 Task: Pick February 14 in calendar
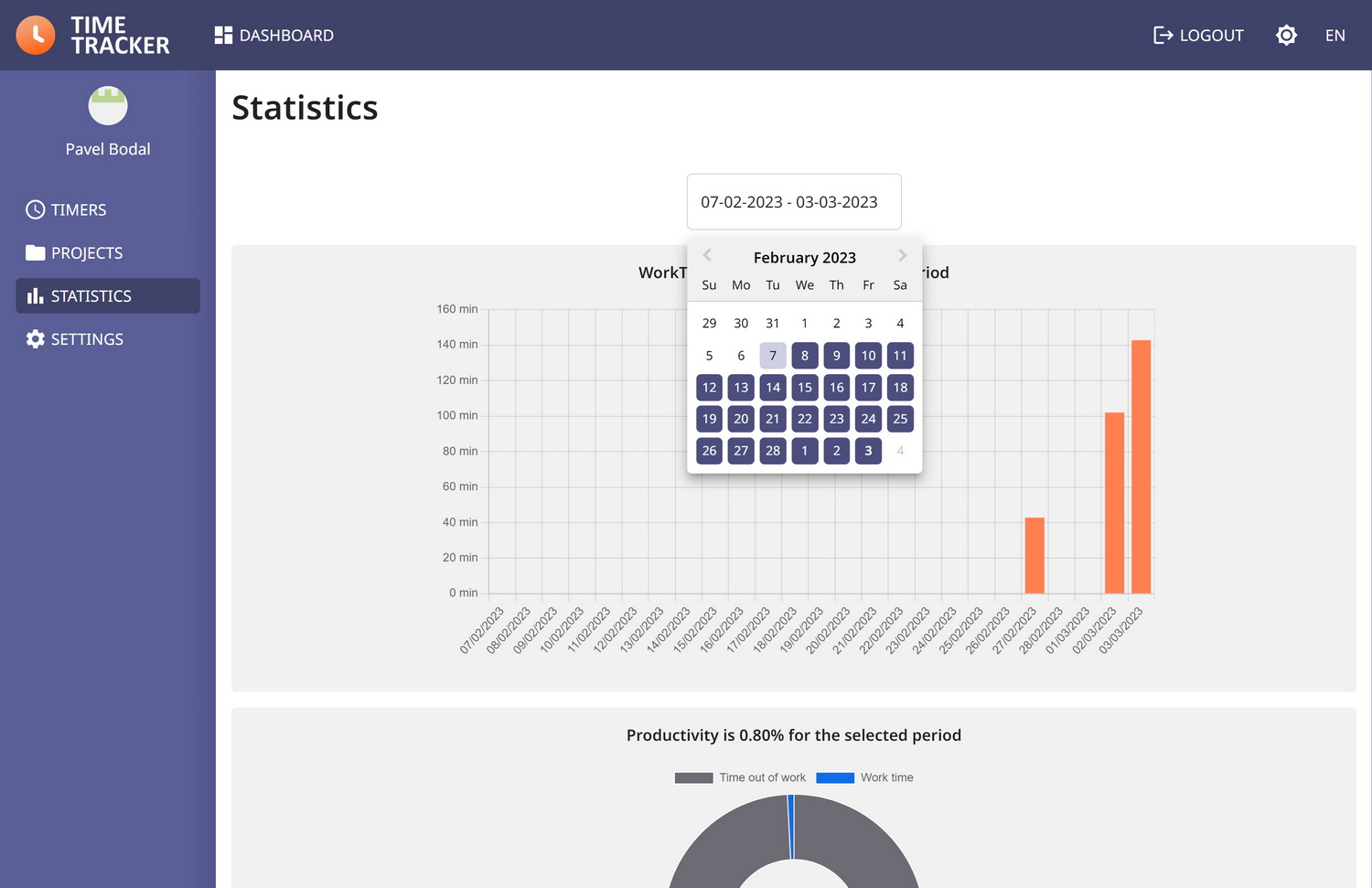773,387
